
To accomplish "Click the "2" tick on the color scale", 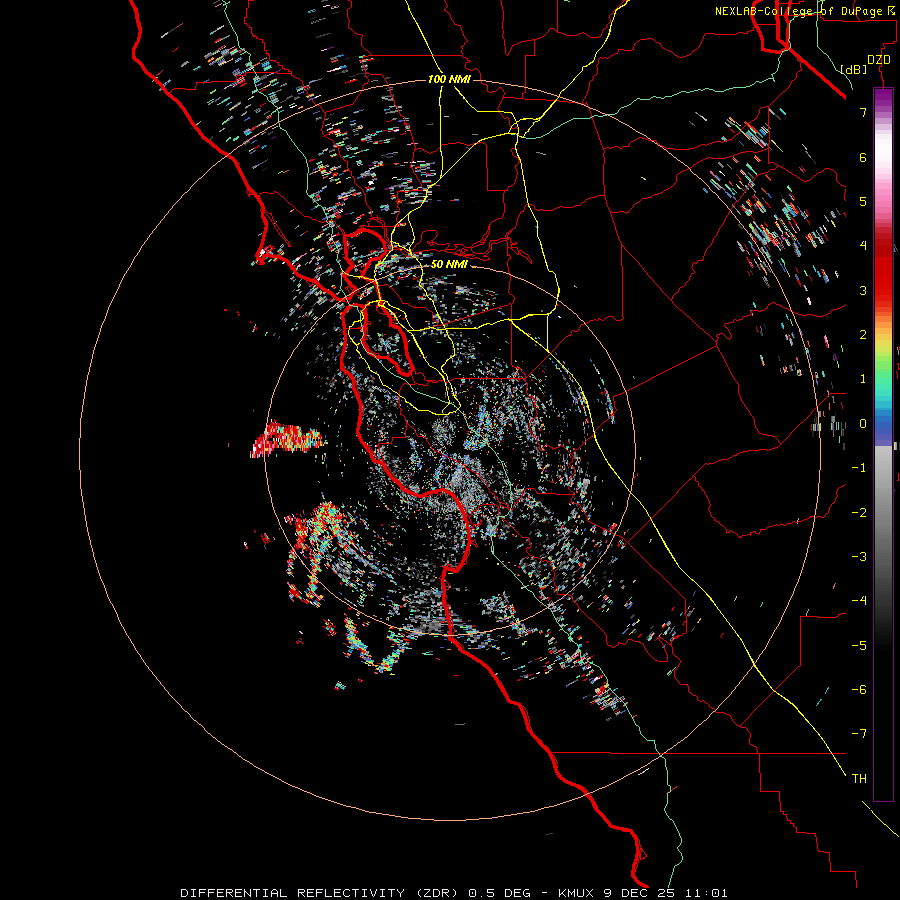I will click(863, 335).
